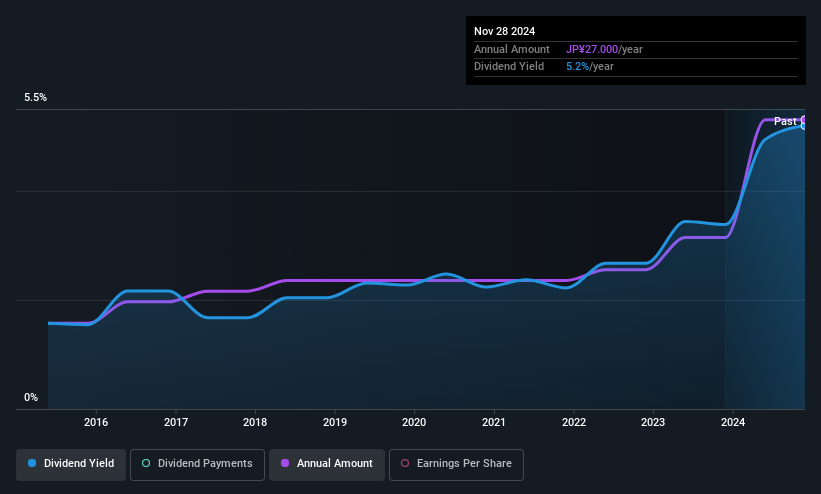821x494 pixels.
Task: Click the Past label on chart
Action: click(x=785, y=121)
